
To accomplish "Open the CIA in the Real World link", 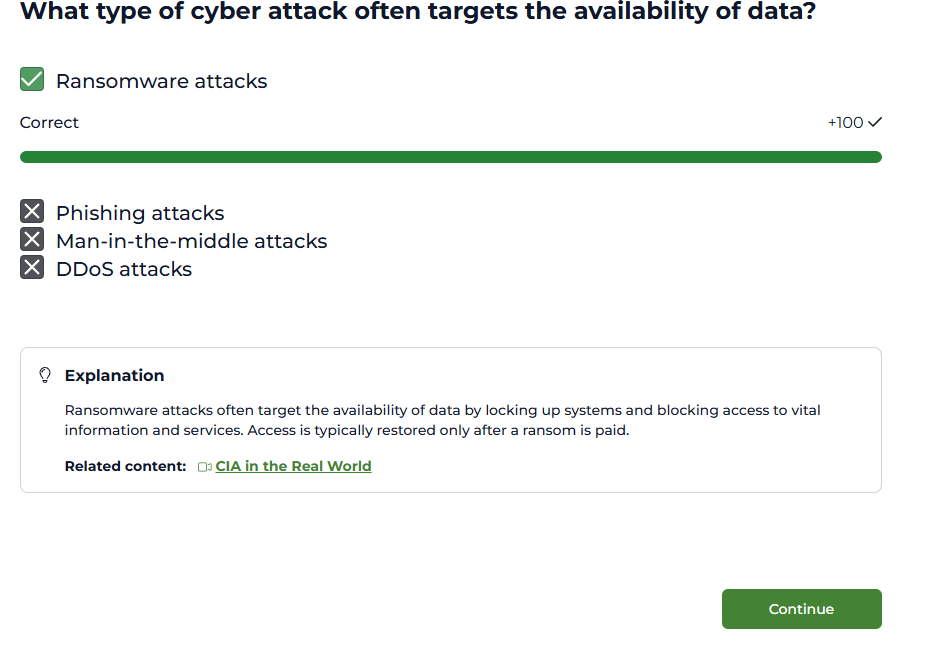I will (x=293, y=466).
